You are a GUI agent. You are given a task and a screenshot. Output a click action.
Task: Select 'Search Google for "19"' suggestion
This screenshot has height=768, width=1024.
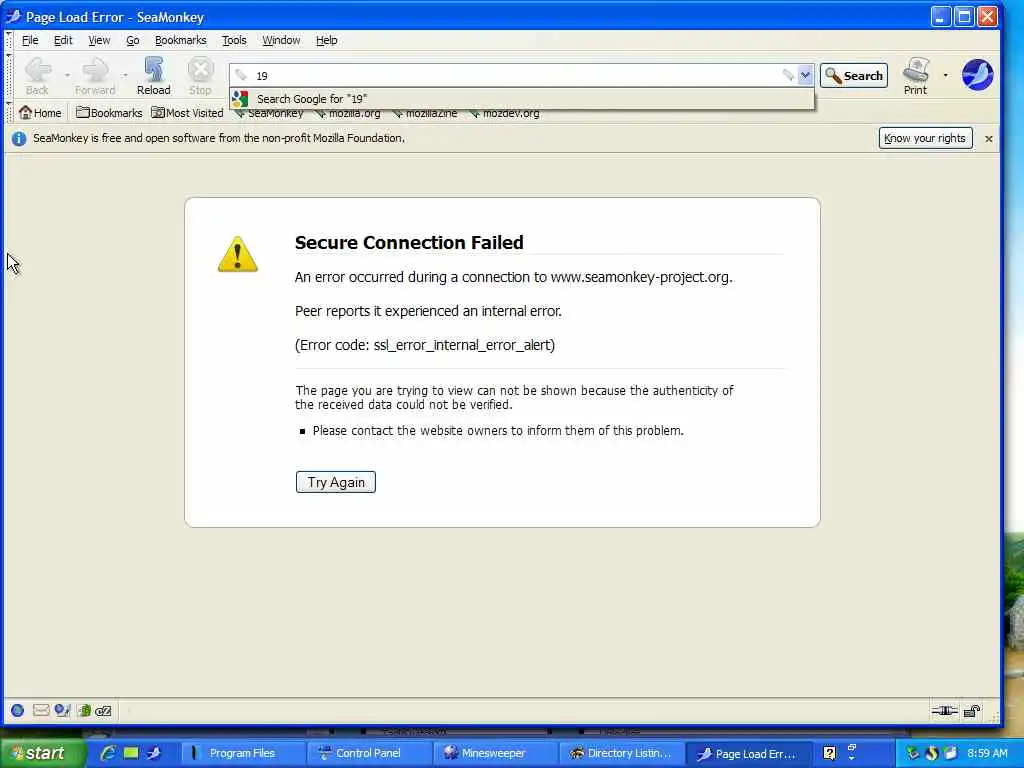point(522,99)
